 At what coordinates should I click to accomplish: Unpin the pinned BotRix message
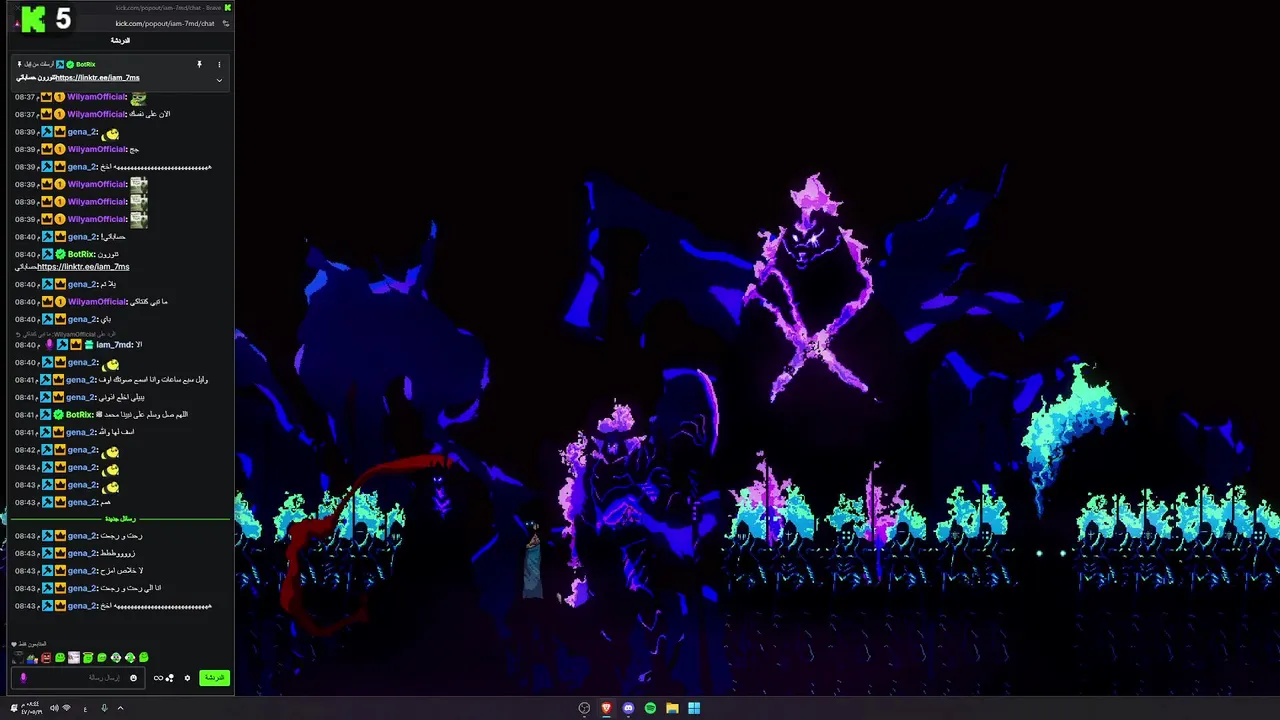(x=199, y=64)
